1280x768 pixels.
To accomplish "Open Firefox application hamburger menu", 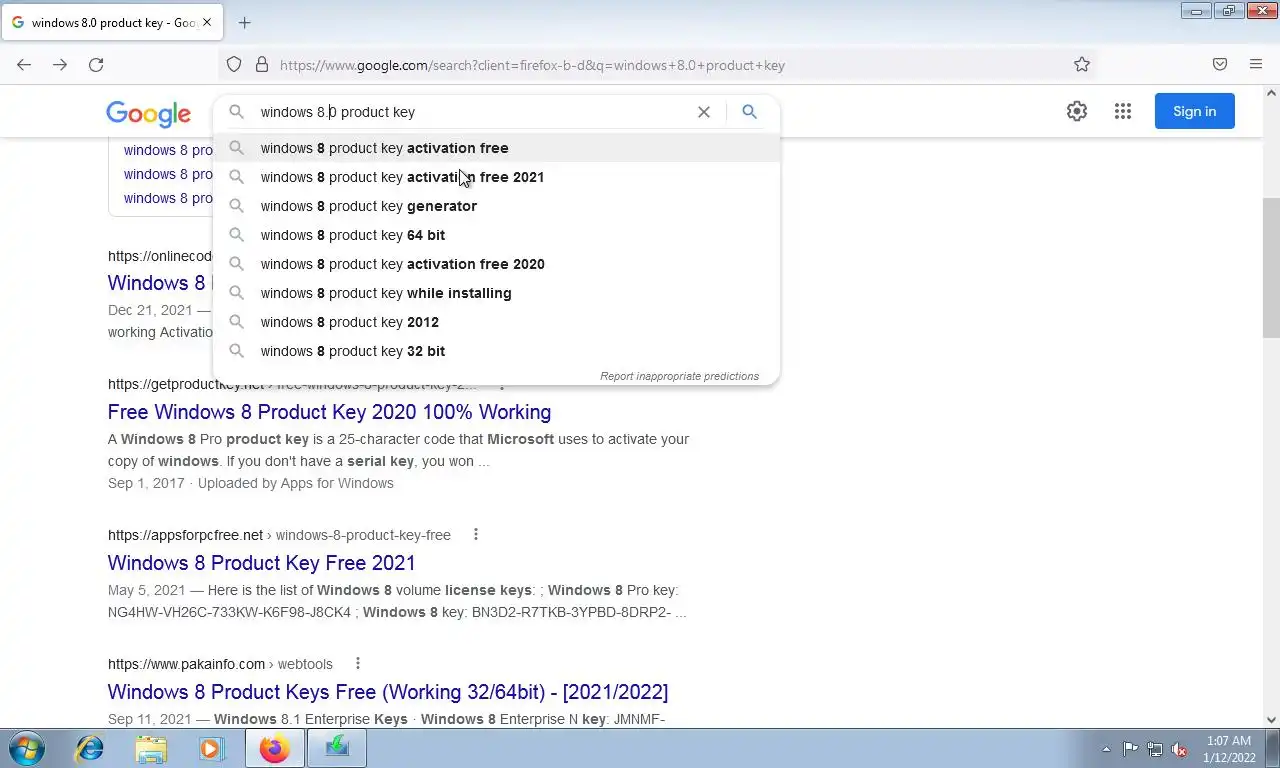I will click(x=1256, y=65).
